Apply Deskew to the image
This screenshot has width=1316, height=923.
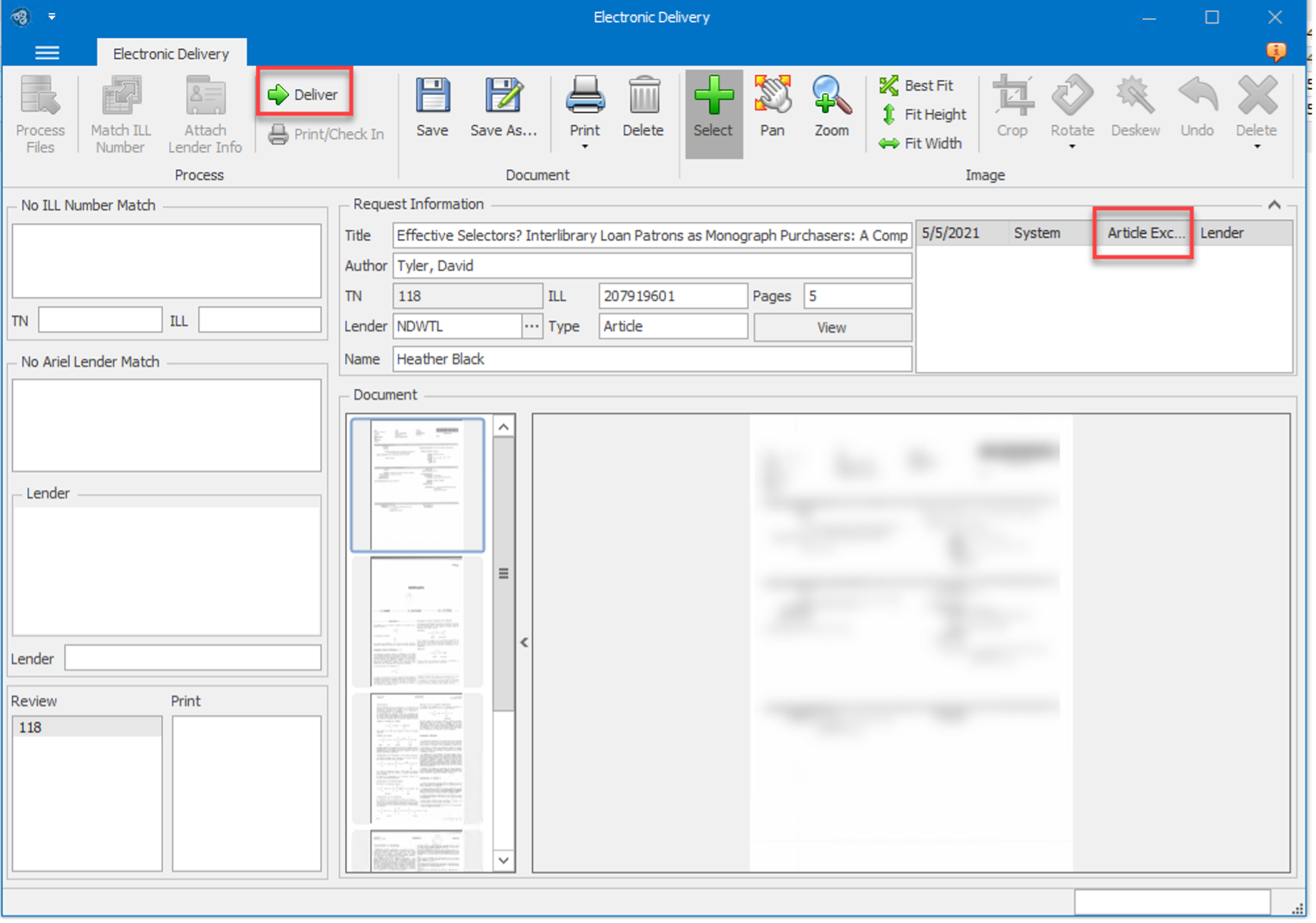(x=1135, y=107)
